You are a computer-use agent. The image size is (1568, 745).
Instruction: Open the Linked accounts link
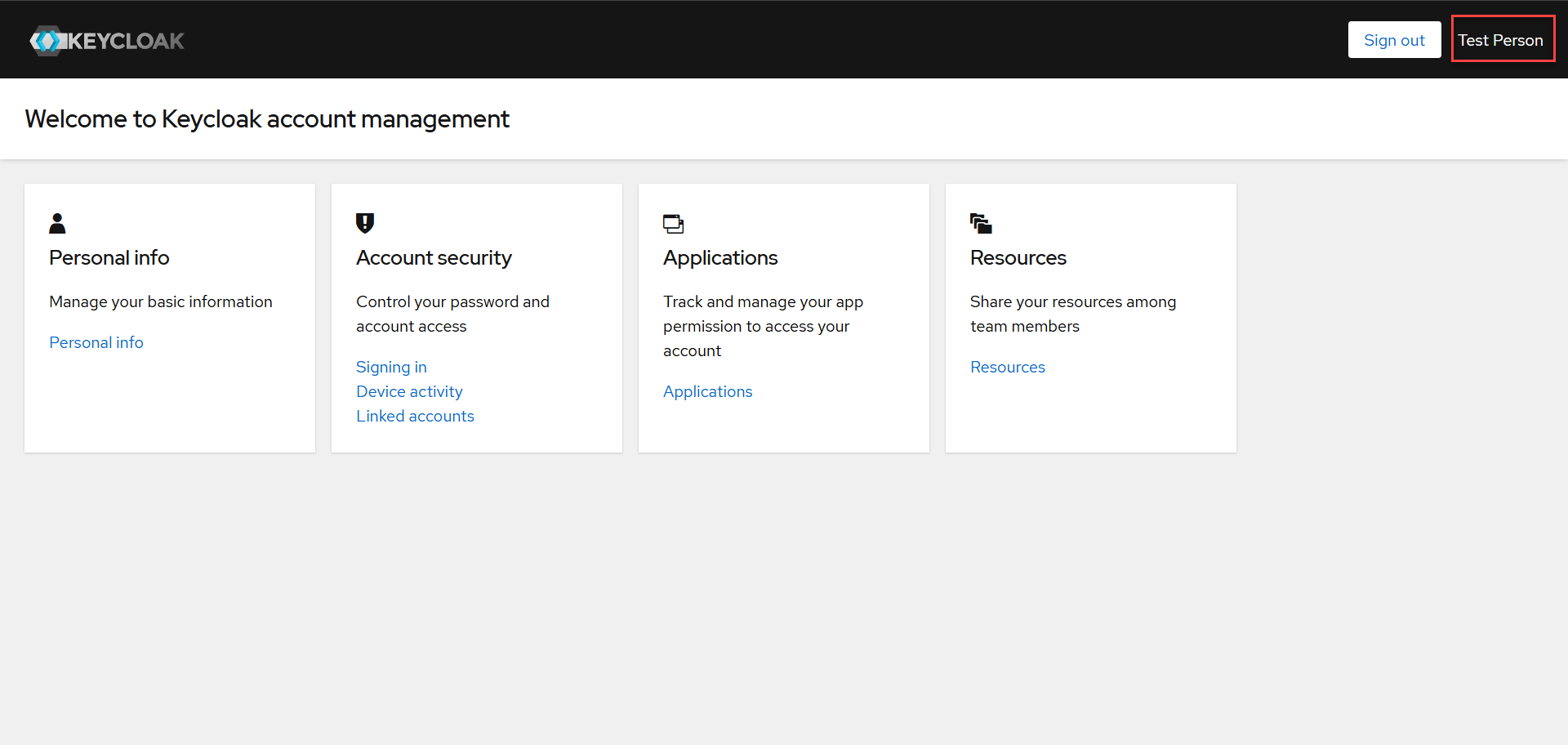[x=415, y=416]
